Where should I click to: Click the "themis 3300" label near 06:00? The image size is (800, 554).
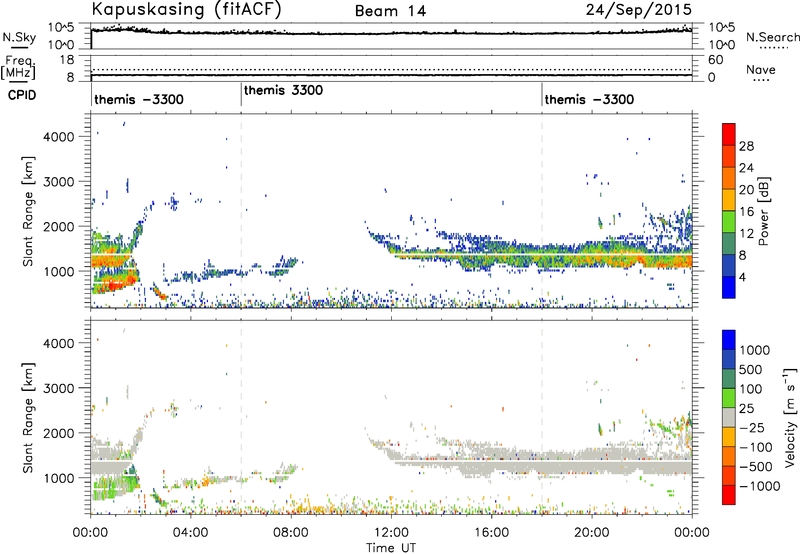tap(283, 90)
